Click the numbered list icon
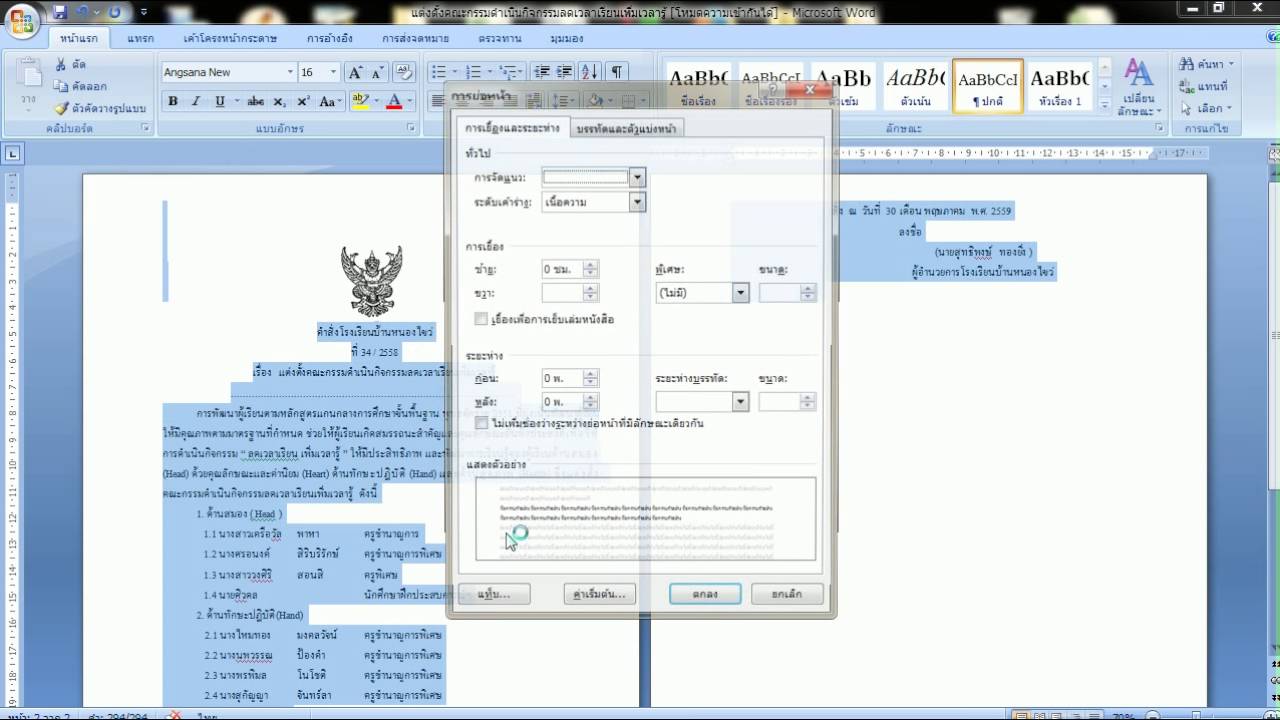 pyautogui.click(x=474, y=72)
